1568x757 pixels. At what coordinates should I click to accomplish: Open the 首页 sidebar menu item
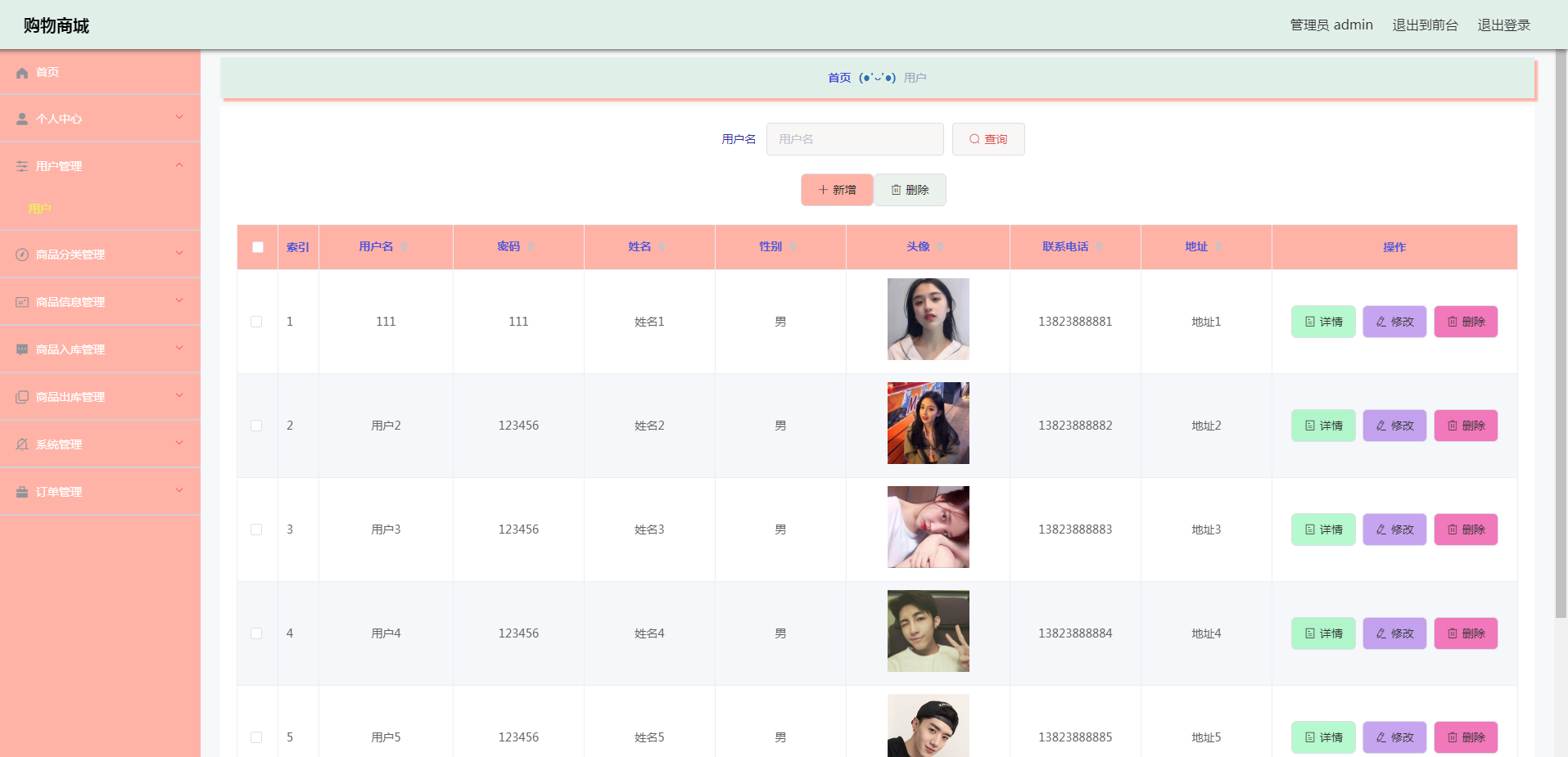coord(100,72)
